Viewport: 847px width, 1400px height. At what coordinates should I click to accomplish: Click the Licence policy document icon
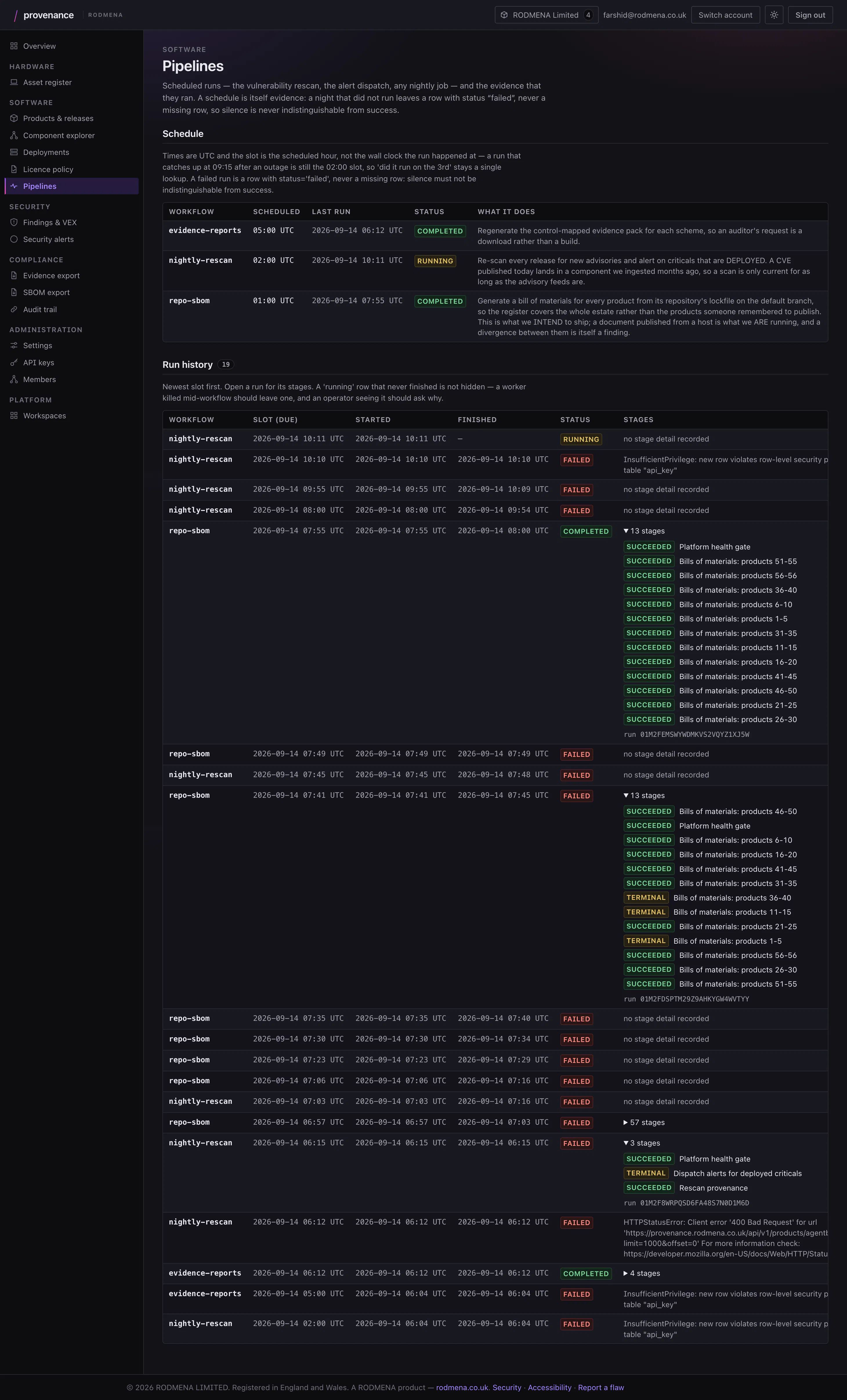click(x=14, y=169)
